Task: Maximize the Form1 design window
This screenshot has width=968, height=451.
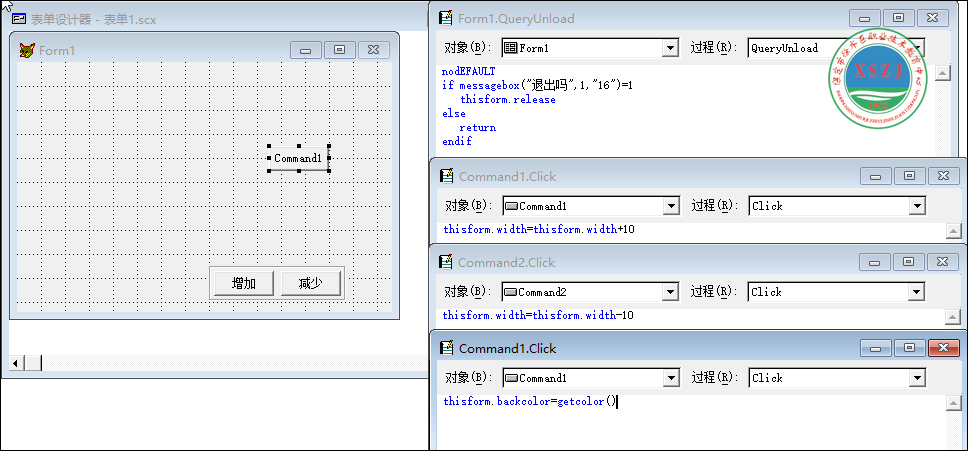Action: pyautogui.click(x=340, y=50)
